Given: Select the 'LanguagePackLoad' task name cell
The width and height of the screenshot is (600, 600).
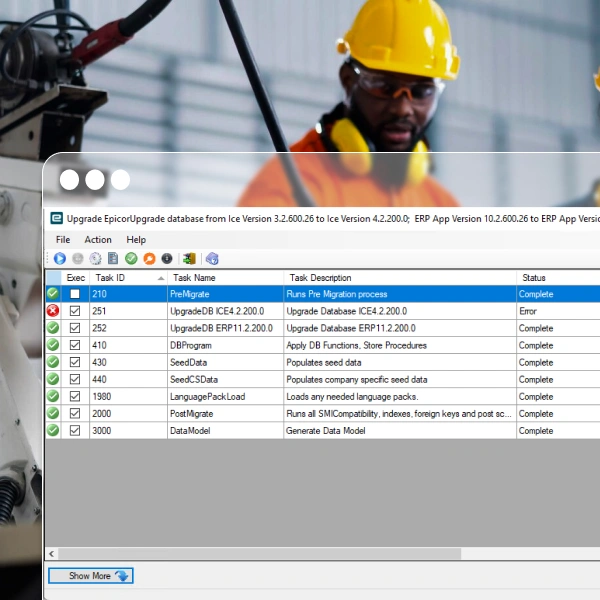Looking at the screenshot, I should pos(225,396).
